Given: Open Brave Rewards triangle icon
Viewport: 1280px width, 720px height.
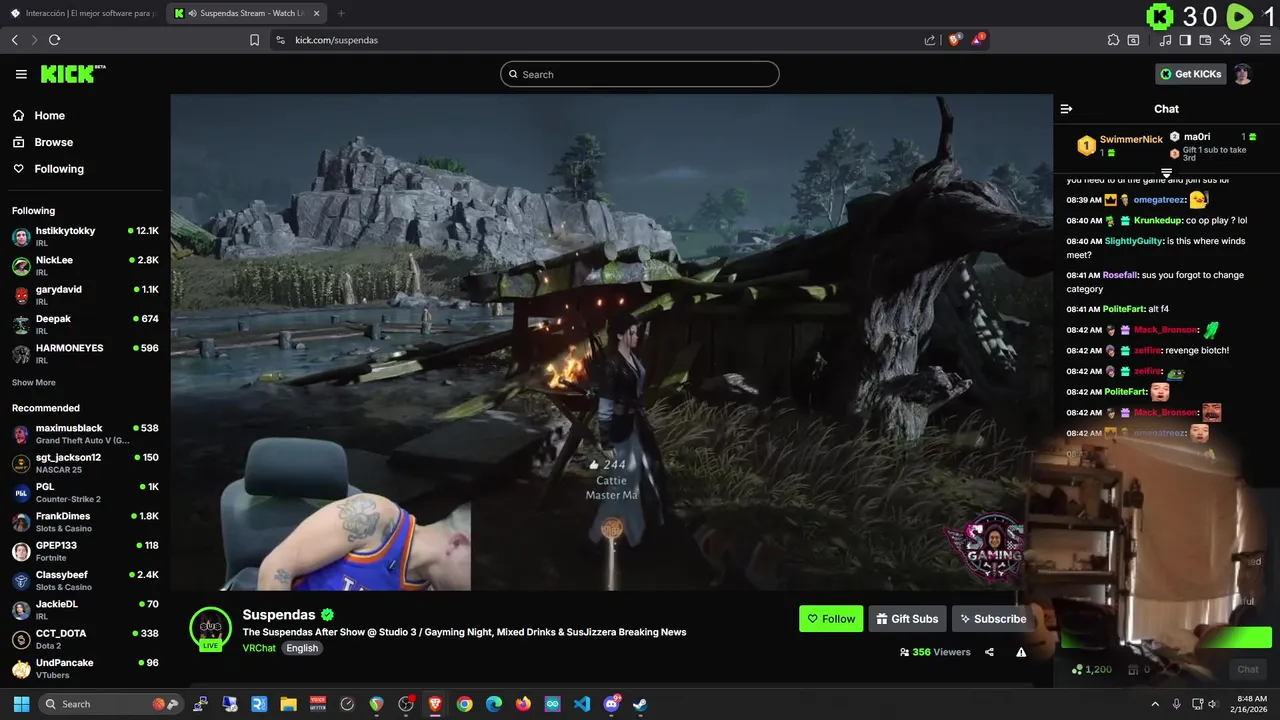Looking at the screenshot, I should pos(978,40).
